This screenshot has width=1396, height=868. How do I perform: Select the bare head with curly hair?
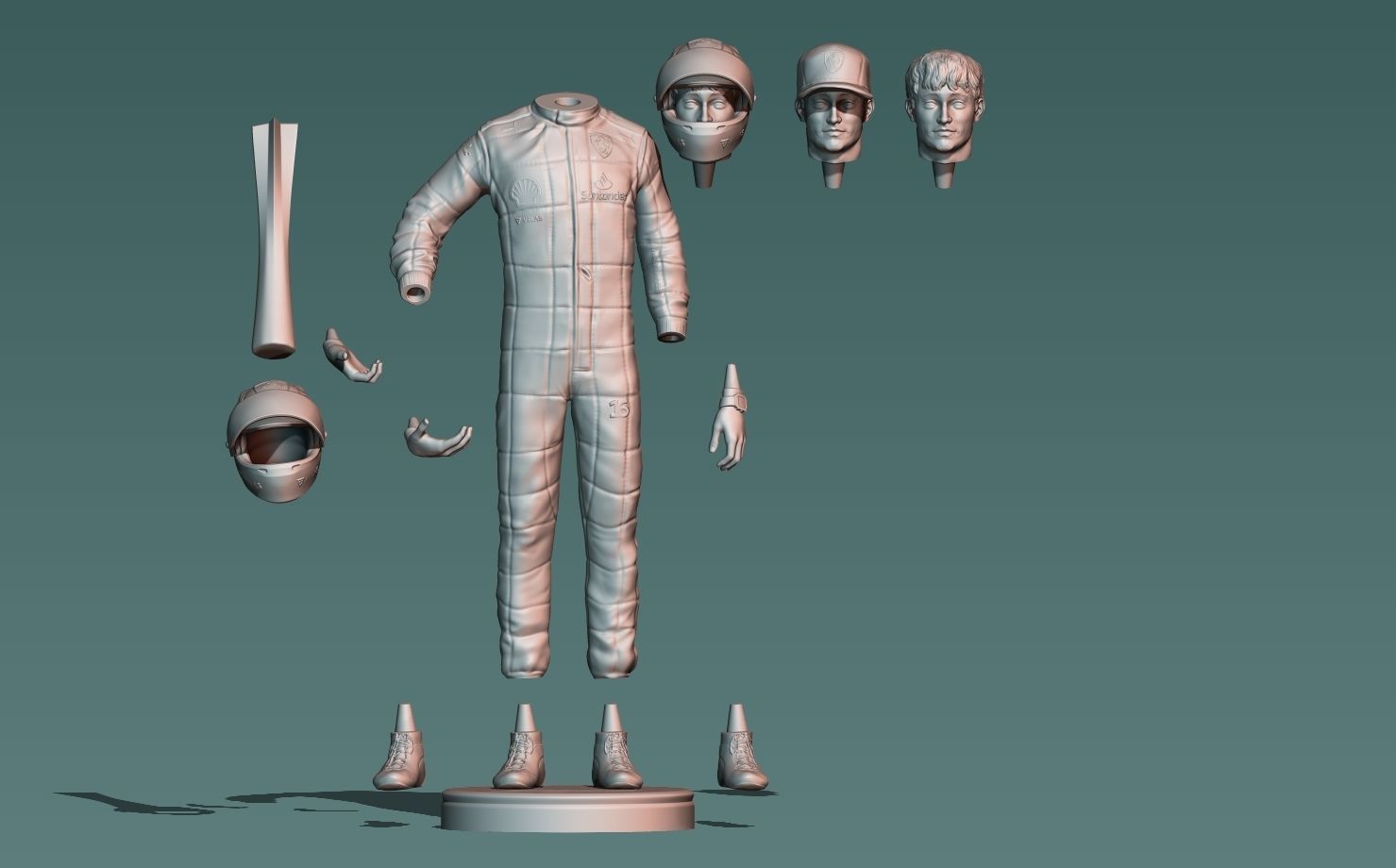point(944,116)
